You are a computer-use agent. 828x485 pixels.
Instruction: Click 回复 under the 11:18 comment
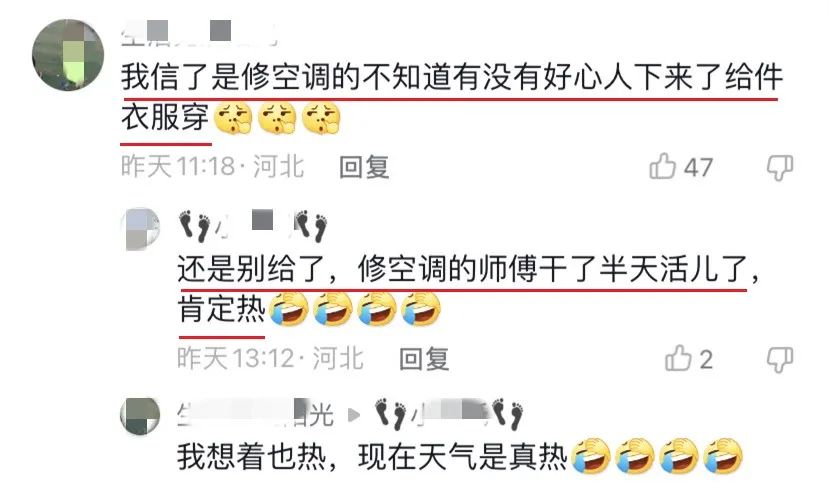click(364, 167)
